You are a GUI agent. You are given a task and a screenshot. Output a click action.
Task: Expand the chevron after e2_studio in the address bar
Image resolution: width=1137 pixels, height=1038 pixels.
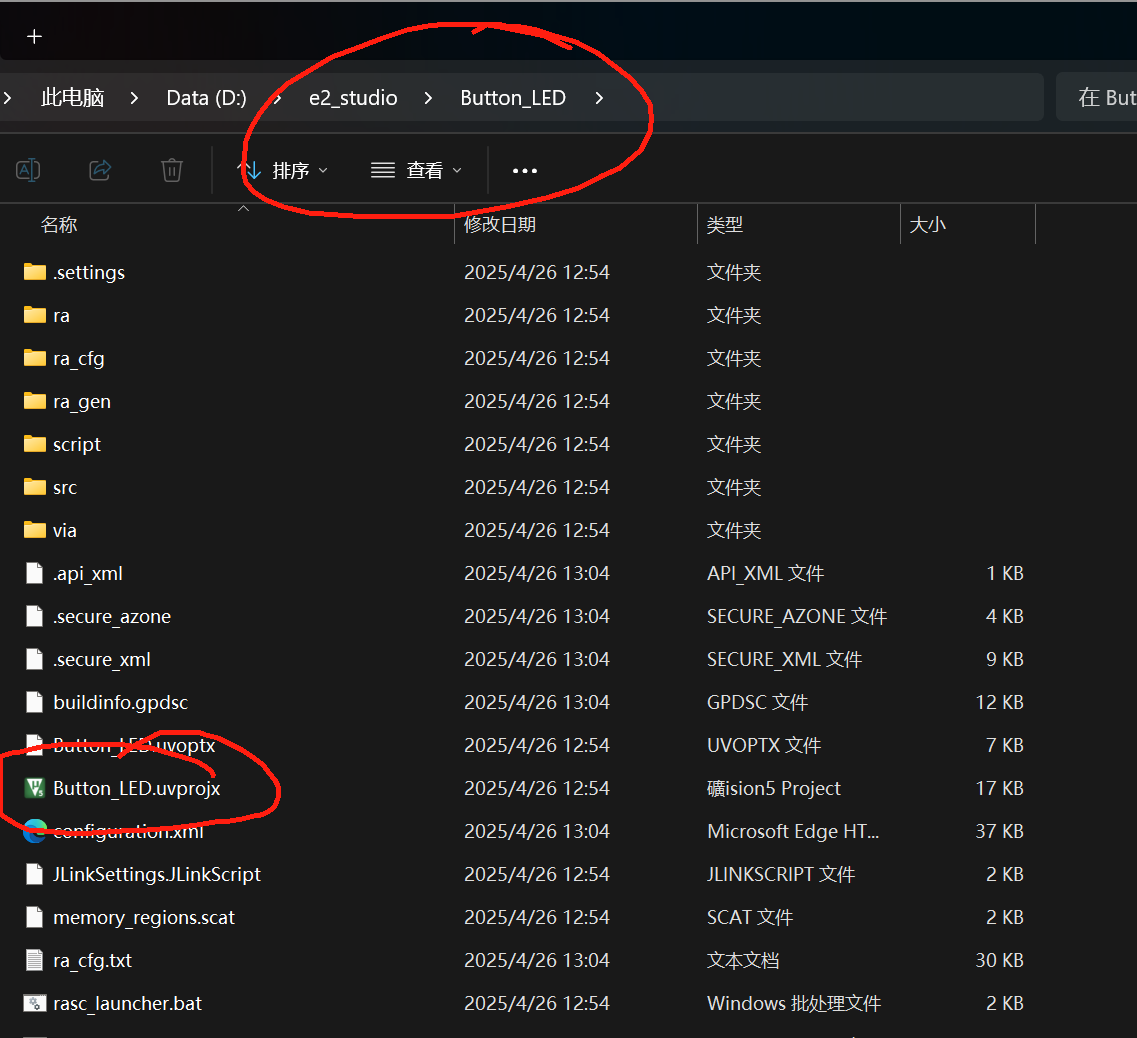(x=429, y=98)
